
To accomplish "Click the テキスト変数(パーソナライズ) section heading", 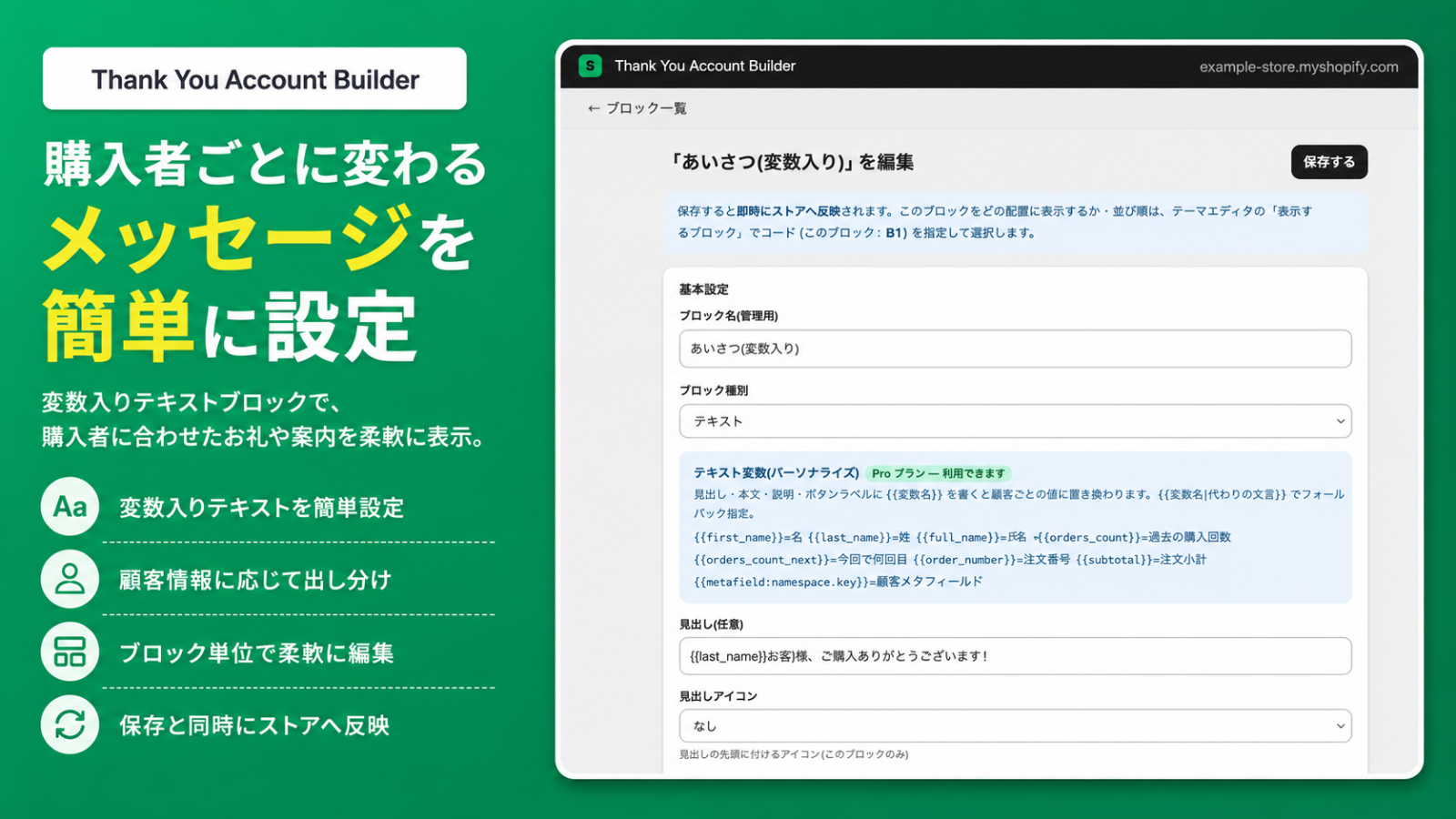I will pos(776,473).
